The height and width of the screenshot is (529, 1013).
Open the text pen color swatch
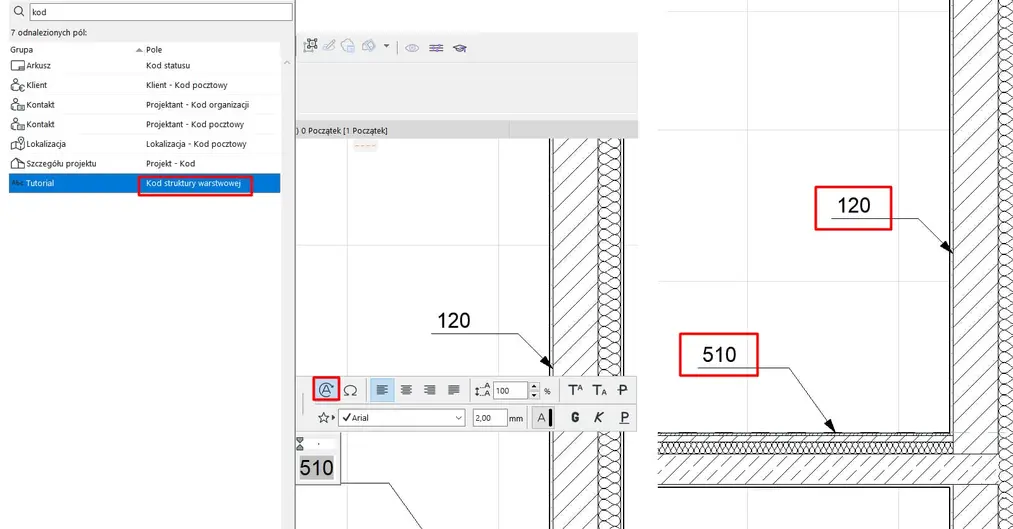coord(543,418)
